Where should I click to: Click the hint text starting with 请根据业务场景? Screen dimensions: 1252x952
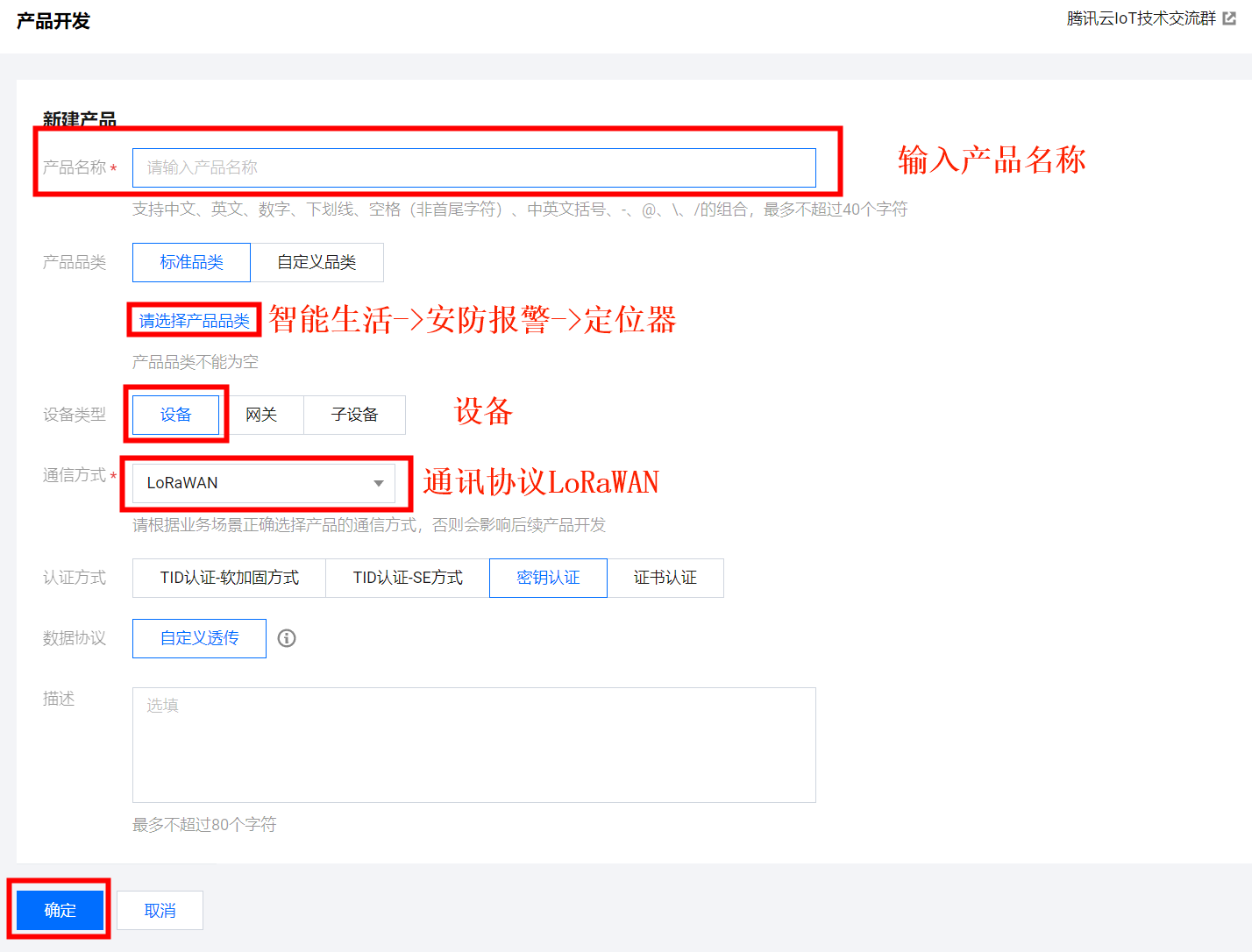[x=369, y=525]
